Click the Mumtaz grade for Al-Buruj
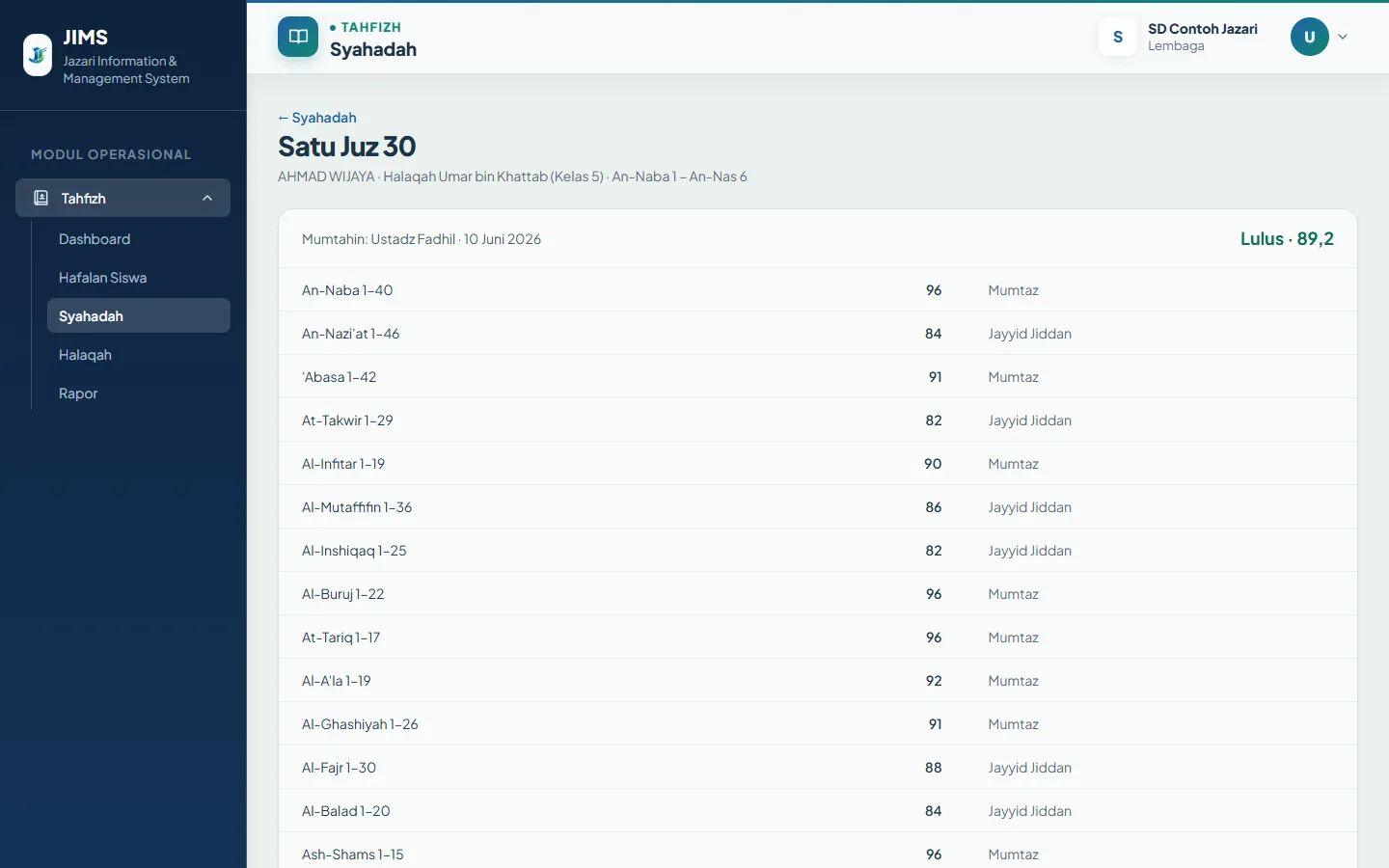Screen dimensions: 1389x868 [x=1013, y=594]
